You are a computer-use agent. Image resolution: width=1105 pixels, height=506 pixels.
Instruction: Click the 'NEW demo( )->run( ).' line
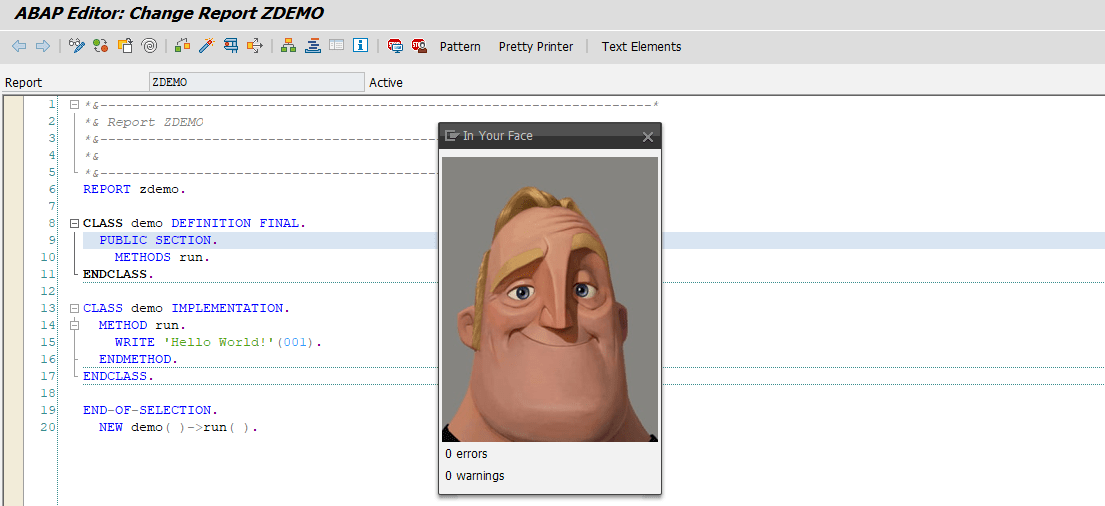(x=178, y=427)
